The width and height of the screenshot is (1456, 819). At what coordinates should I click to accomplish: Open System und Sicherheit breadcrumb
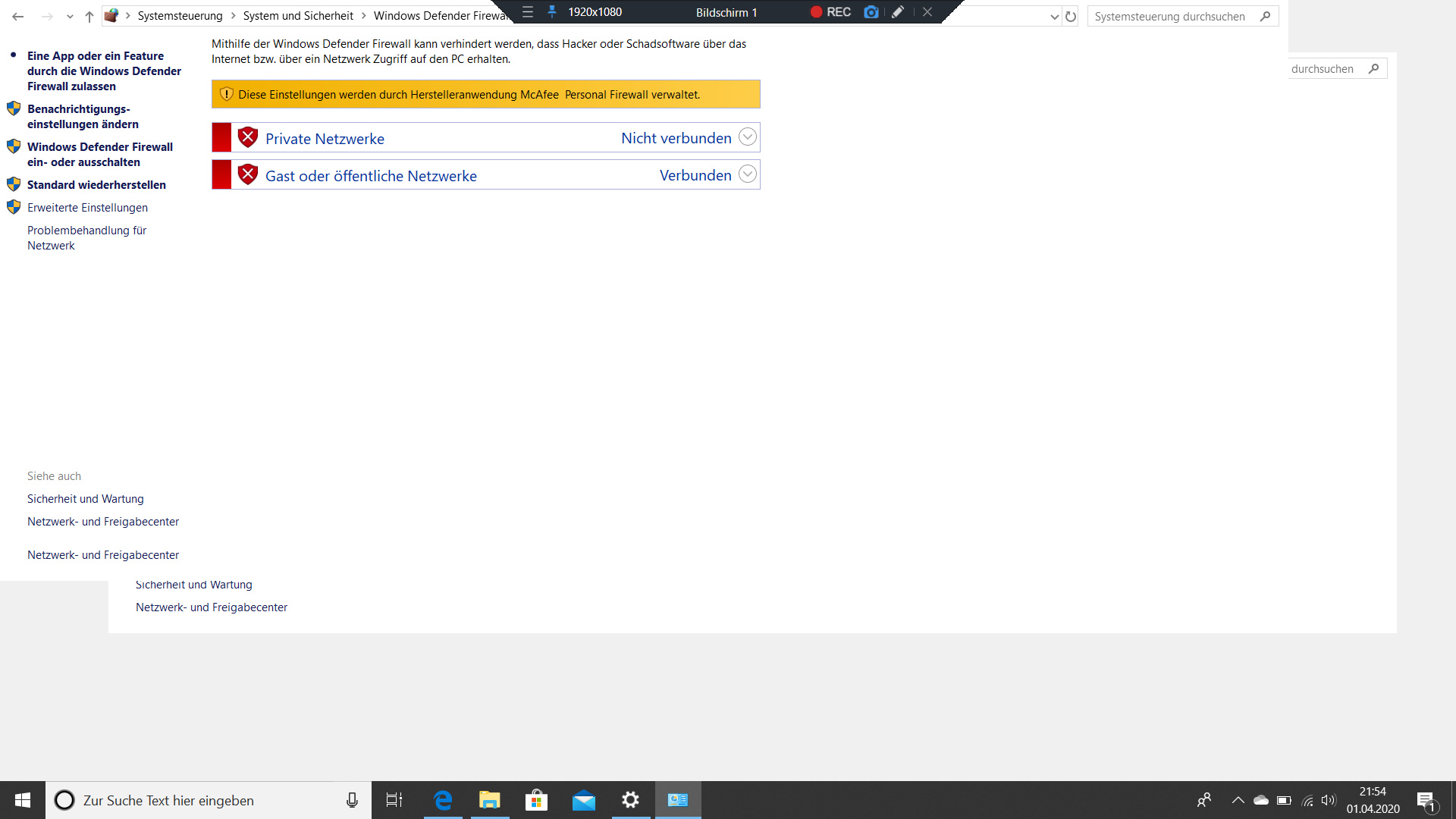point(298,16)
